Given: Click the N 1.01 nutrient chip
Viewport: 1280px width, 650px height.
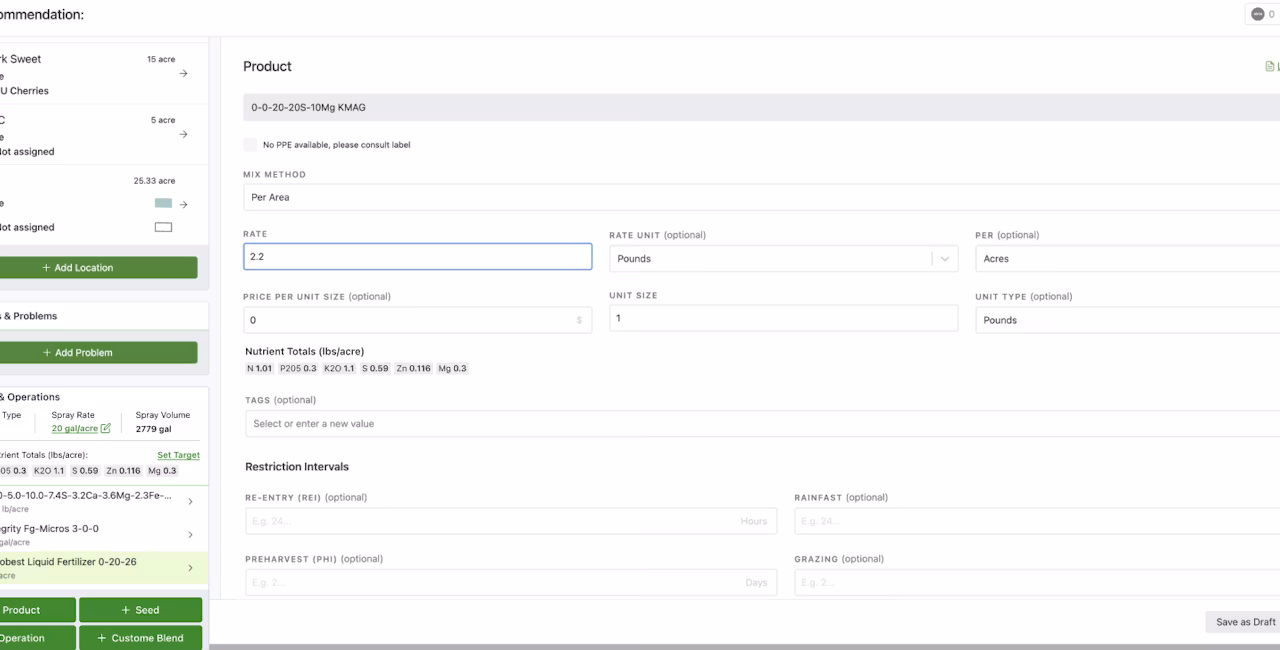Looking at the screenshot, I should click(x=259, y=369).
